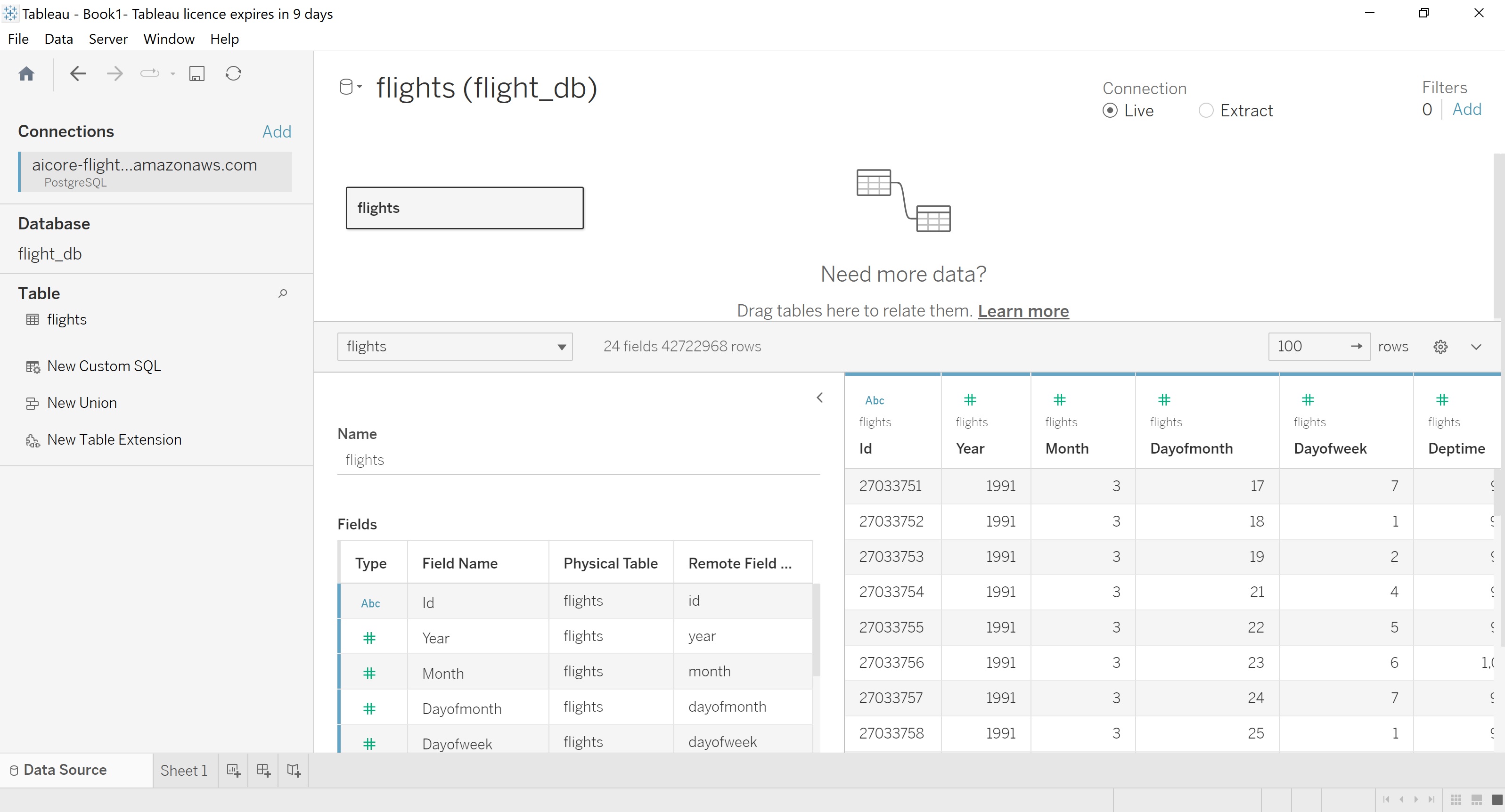Create a new dashboard using bottom toolbar icon
The image size is (1505, 812).
pos(263,770)
